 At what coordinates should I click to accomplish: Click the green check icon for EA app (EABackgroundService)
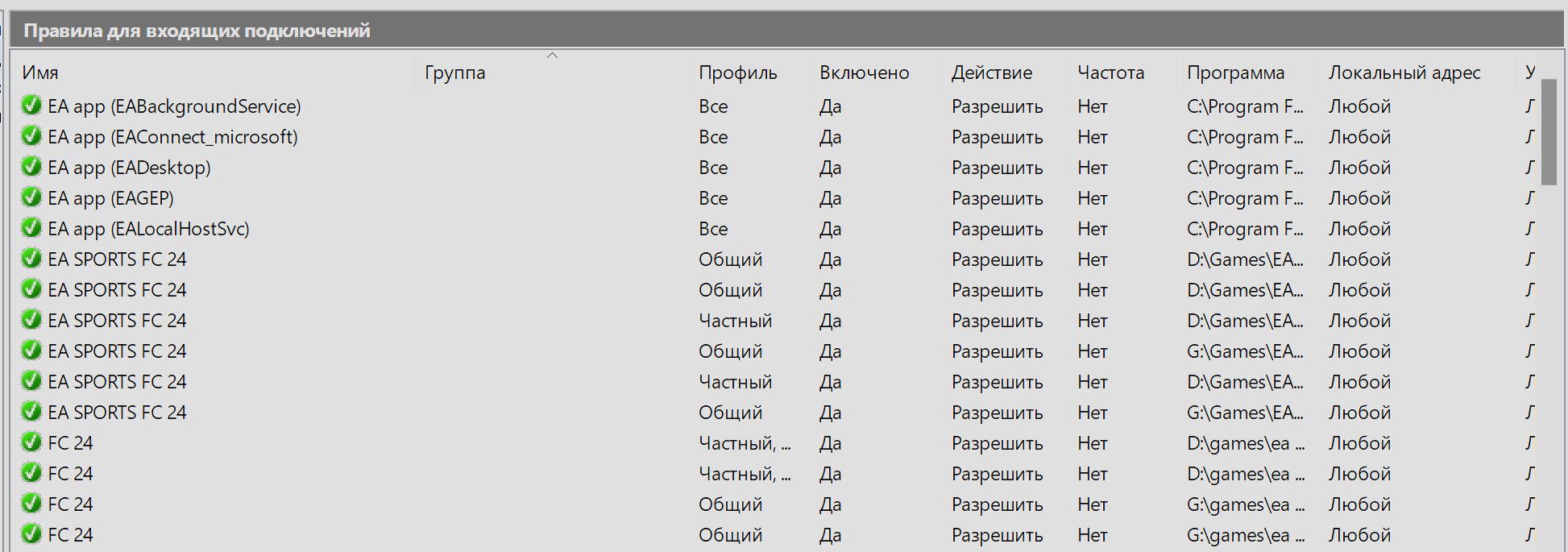coord(31,106)
